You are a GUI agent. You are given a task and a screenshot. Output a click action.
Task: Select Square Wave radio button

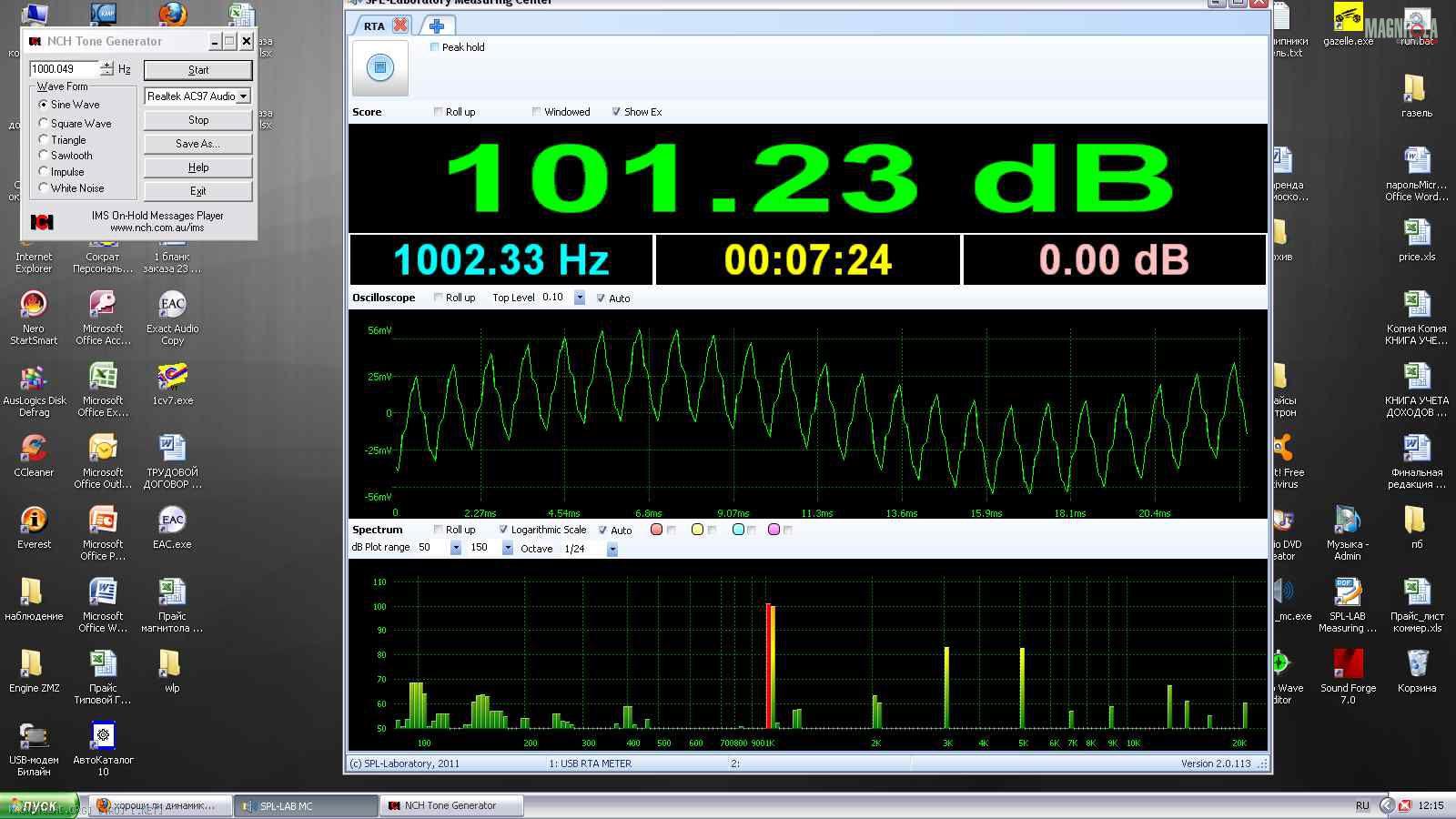44,123
